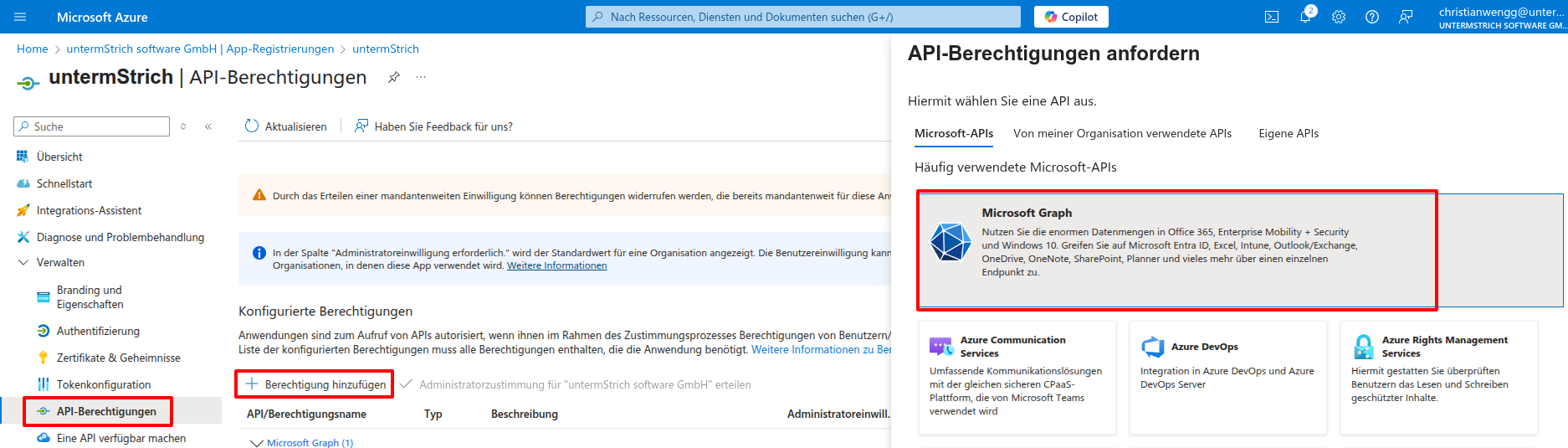Expand the Microsoft Graph (1) permissions row

tap(257, 442)
